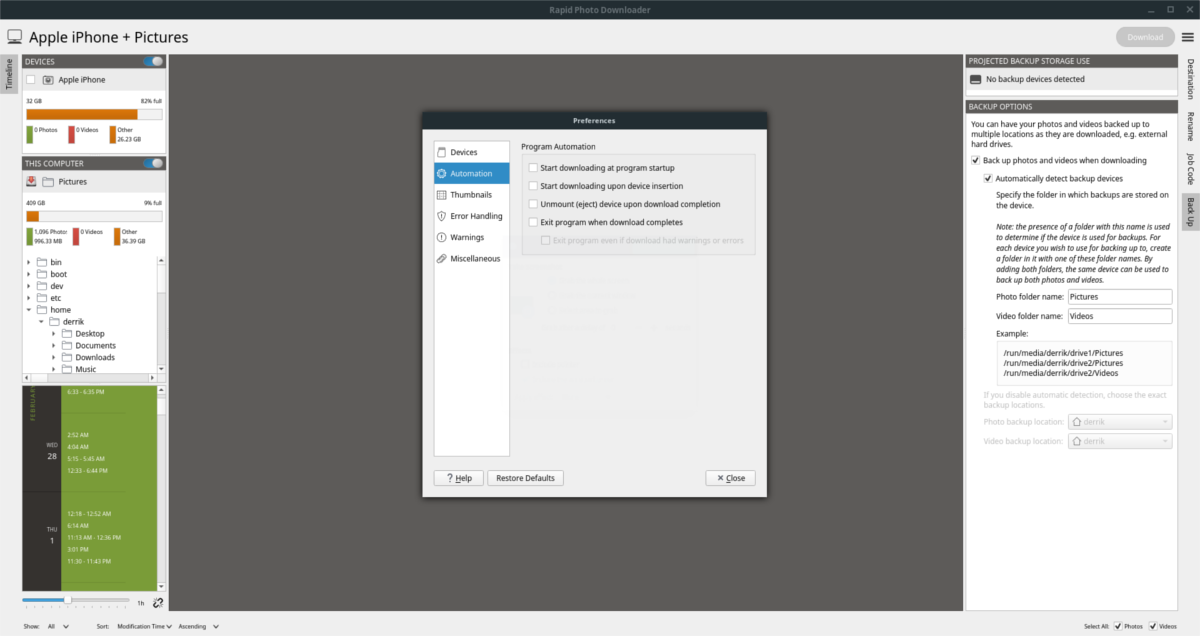The width and height of the screenshot is (1200, 636).
Task: Toggle the Select All Videos checkbox
Action: [x=1153, y=626]
